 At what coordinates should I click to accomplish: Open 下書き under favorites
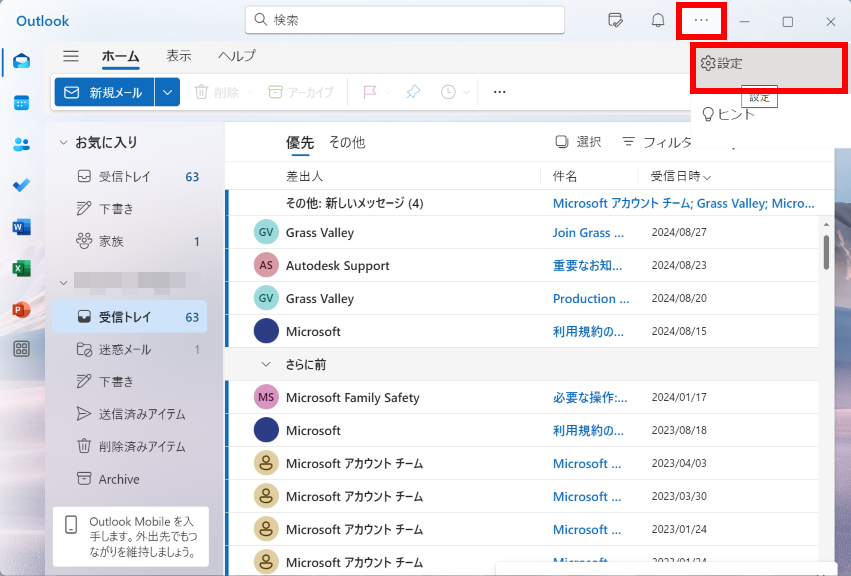coord(130,208)
